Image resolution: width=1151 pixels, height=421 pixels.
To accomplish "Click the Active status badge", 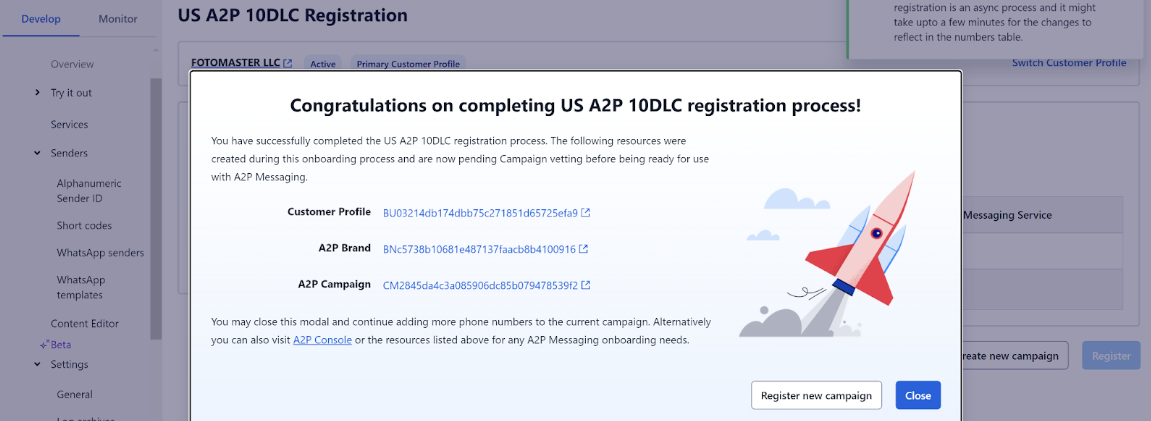I will click(x=323, y=64).
